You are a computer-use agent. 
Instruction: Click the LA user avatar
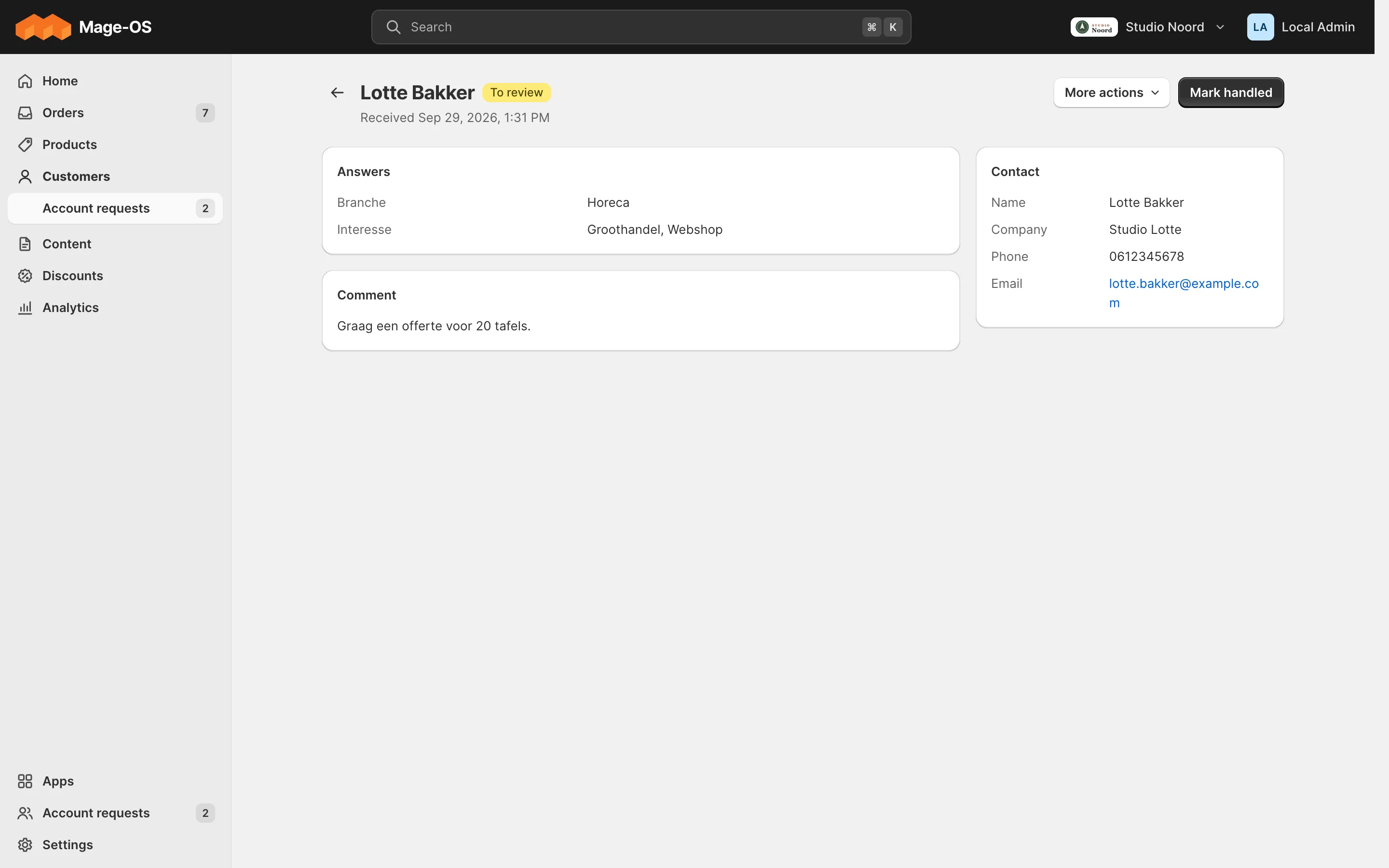tap(1260, 27)
